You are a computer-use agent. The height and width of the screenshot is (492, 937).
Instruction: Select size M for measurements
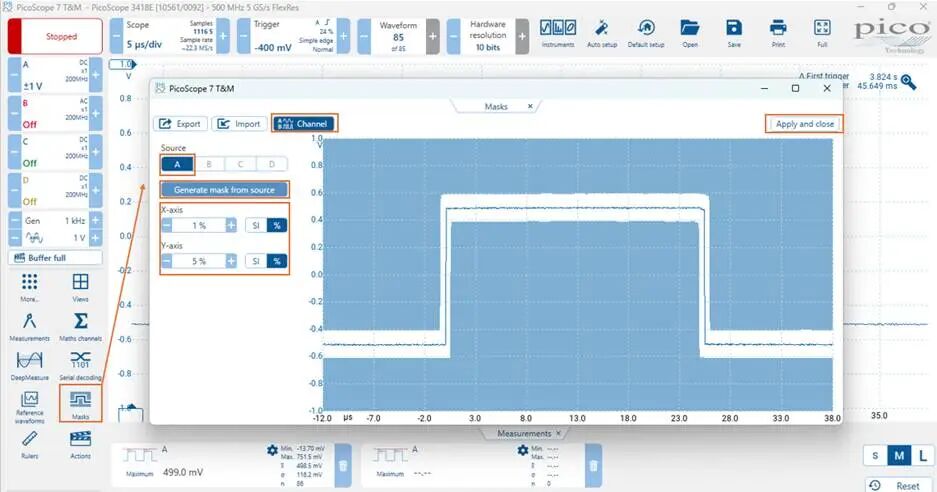899,456
